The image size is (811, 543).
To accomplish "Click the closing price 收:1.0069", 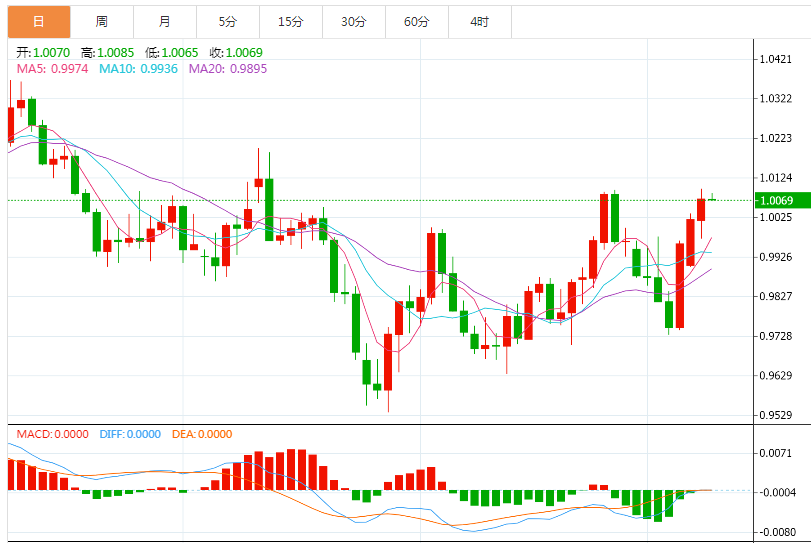I will [x=236, y=53].
